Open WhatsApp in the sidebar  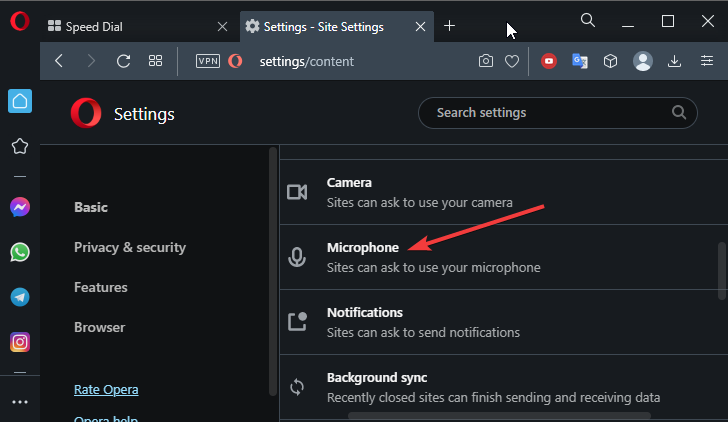point(20,252)
